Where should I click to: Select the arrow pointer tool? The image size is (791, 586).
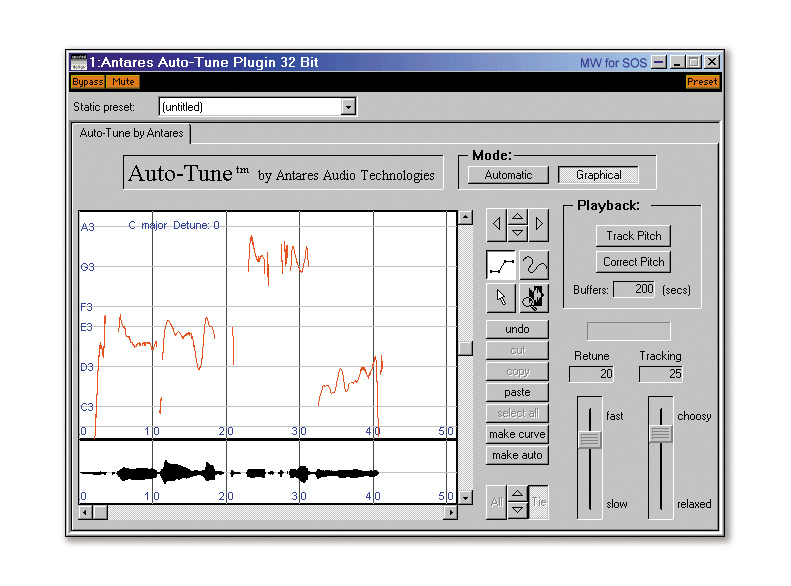(501, 298)
